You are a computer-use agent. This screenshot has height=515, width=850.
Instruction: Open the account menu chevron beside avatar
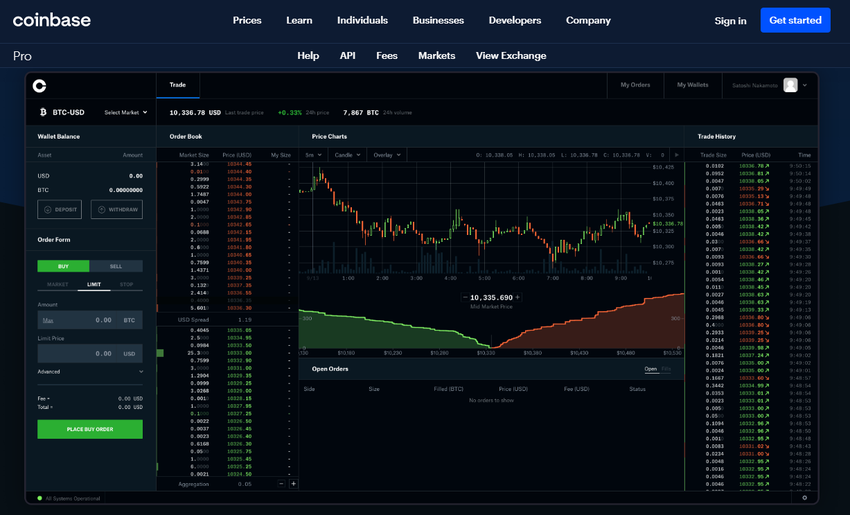(805, 85)
